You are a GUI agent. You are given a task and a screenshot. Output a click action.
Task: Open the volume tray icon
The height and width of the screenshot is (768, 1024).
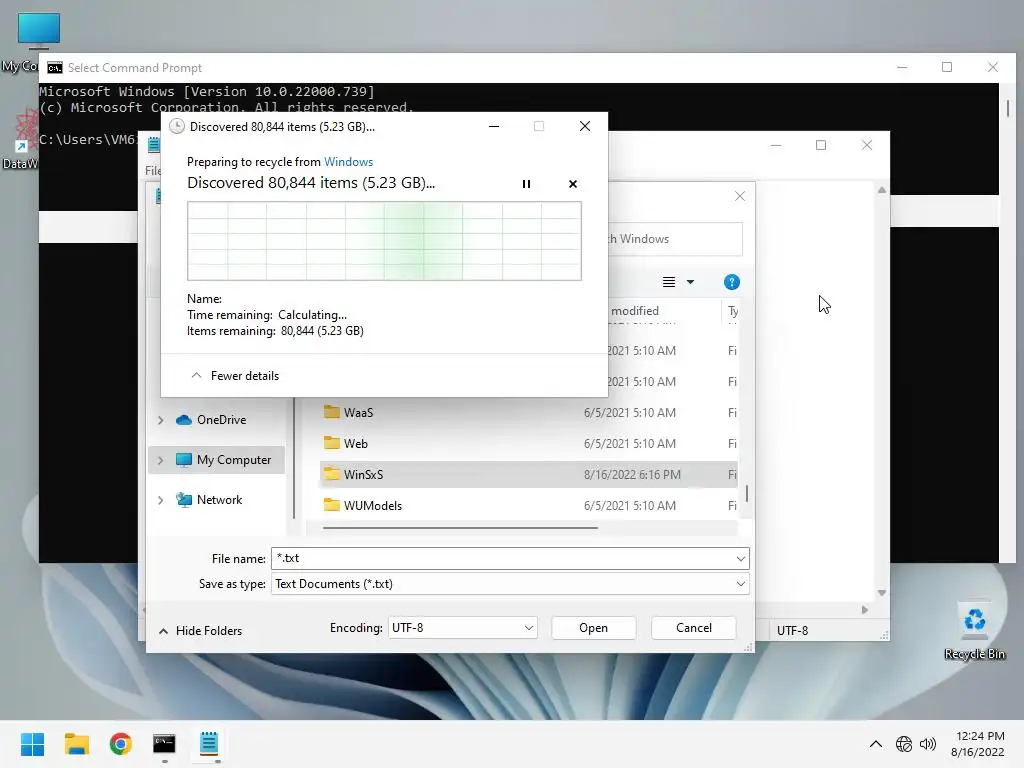click(927, 744)
